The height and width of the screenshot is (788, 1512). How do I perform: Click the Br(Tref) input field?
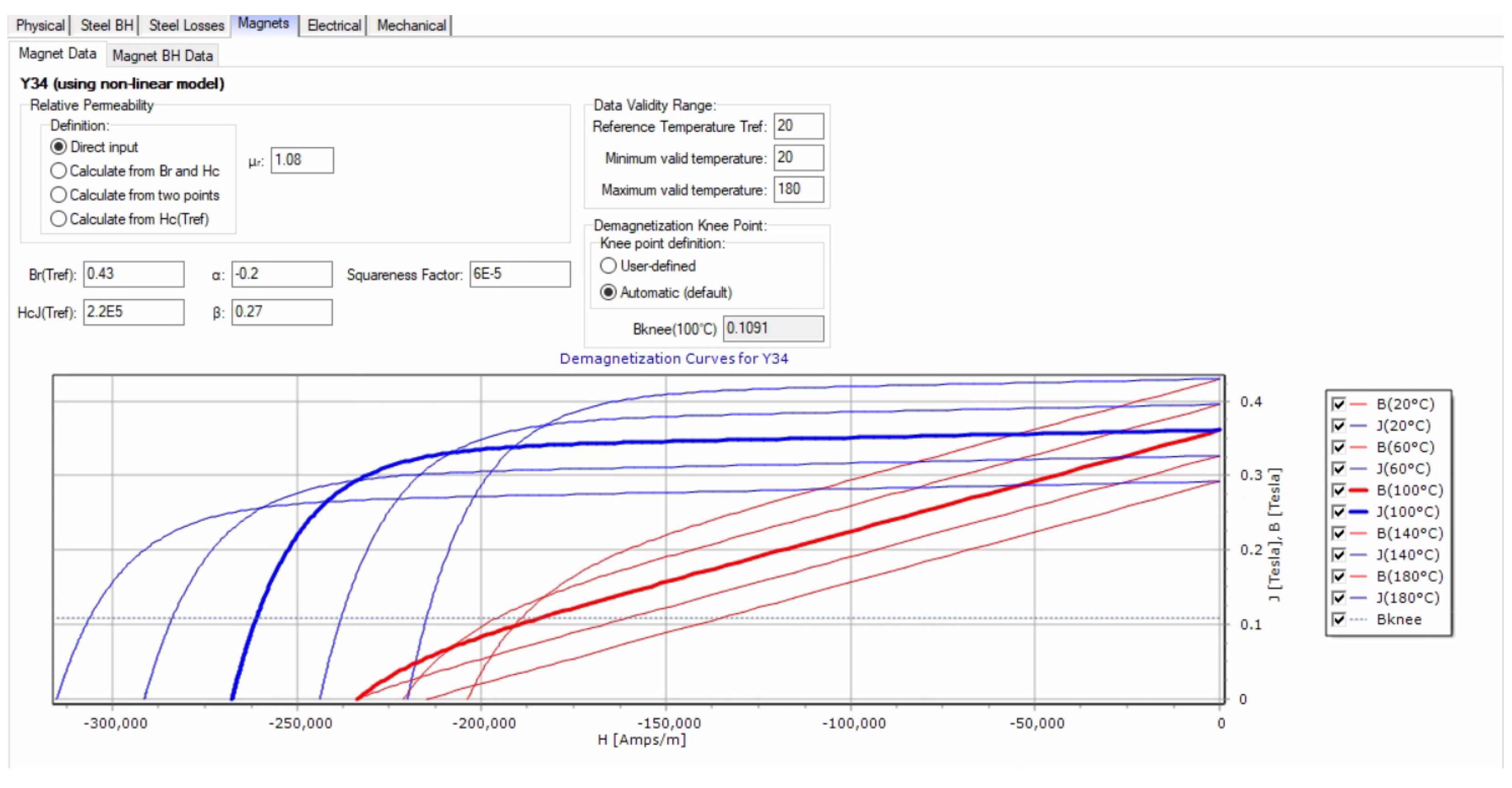(x=133, y=274)
